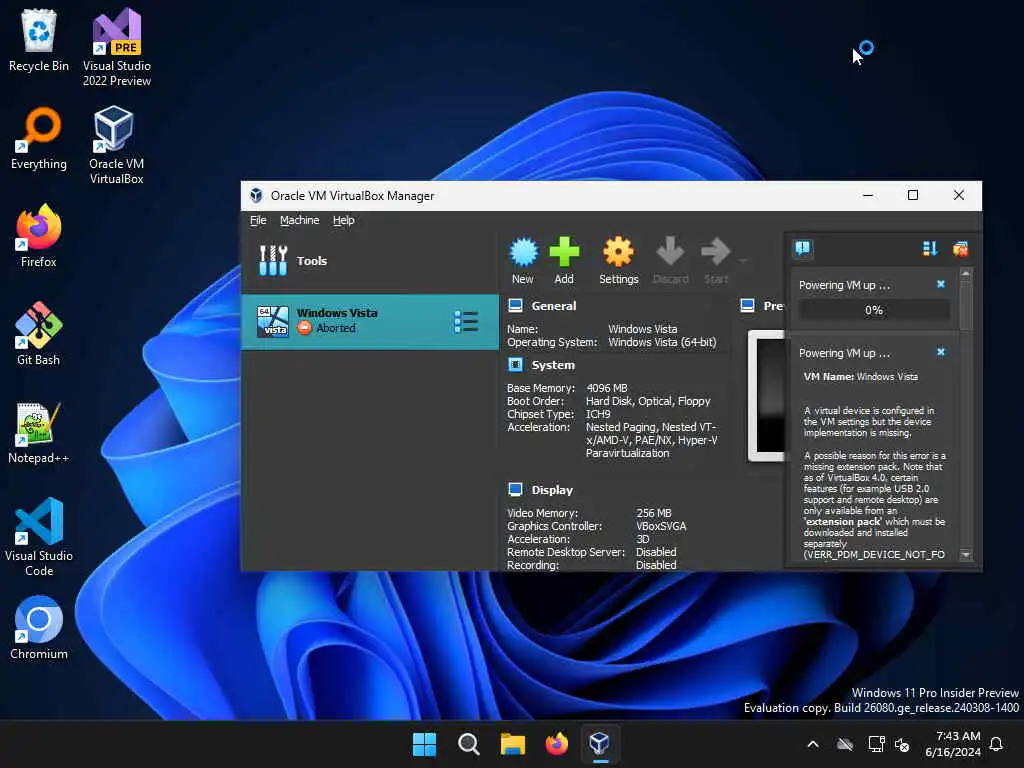Open the Windows Start menu

[x=424, y=744]
